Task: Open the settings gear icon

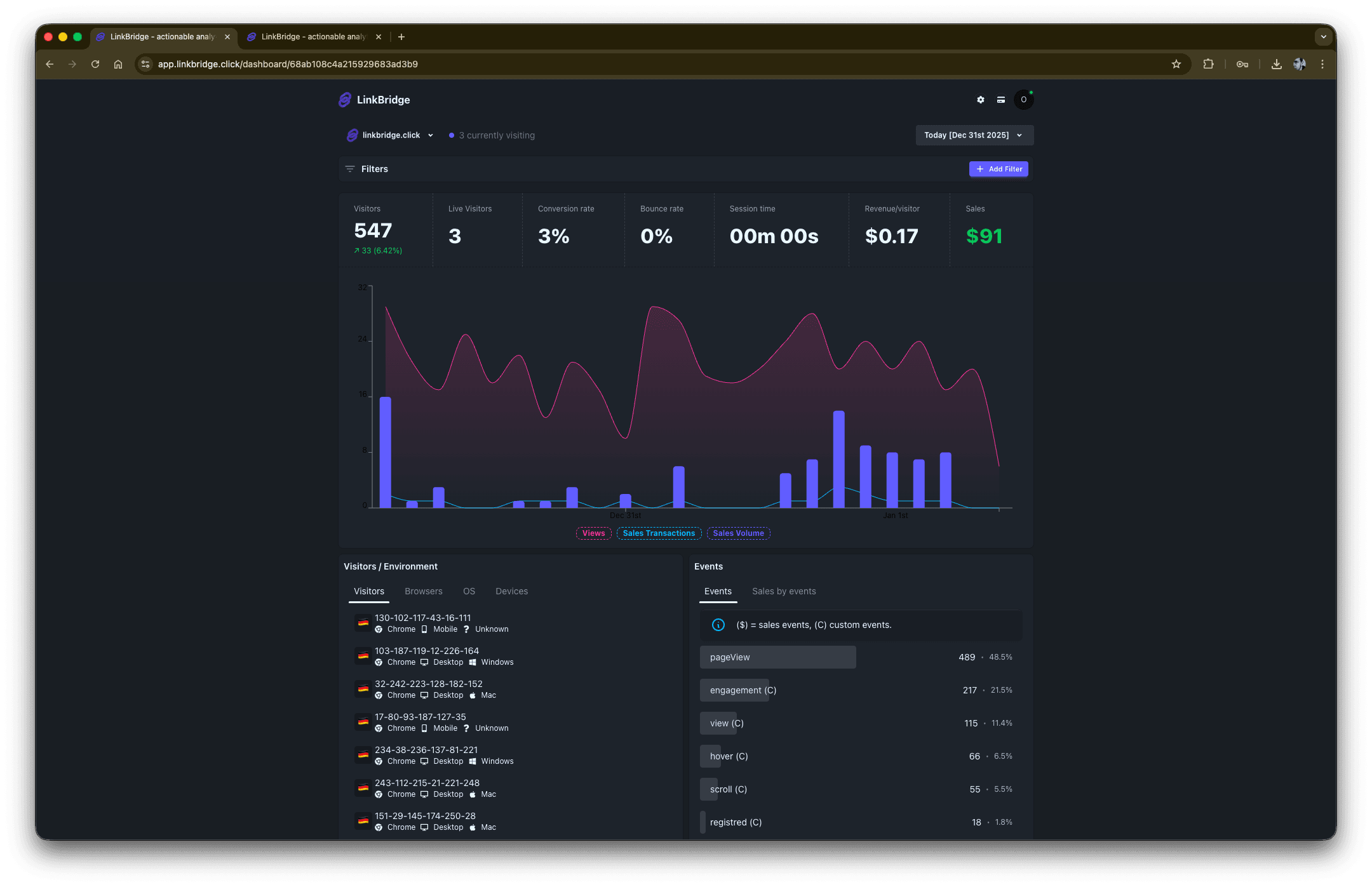Action: point(980,100)
